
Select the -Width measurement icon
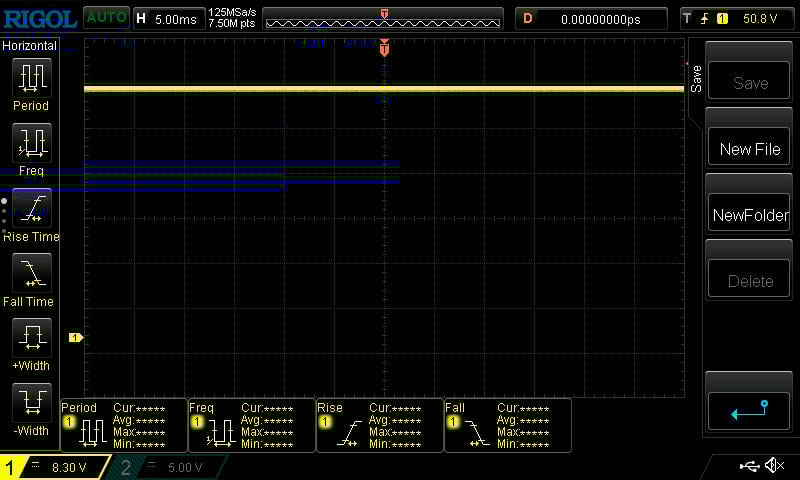(x=32, y=402)
